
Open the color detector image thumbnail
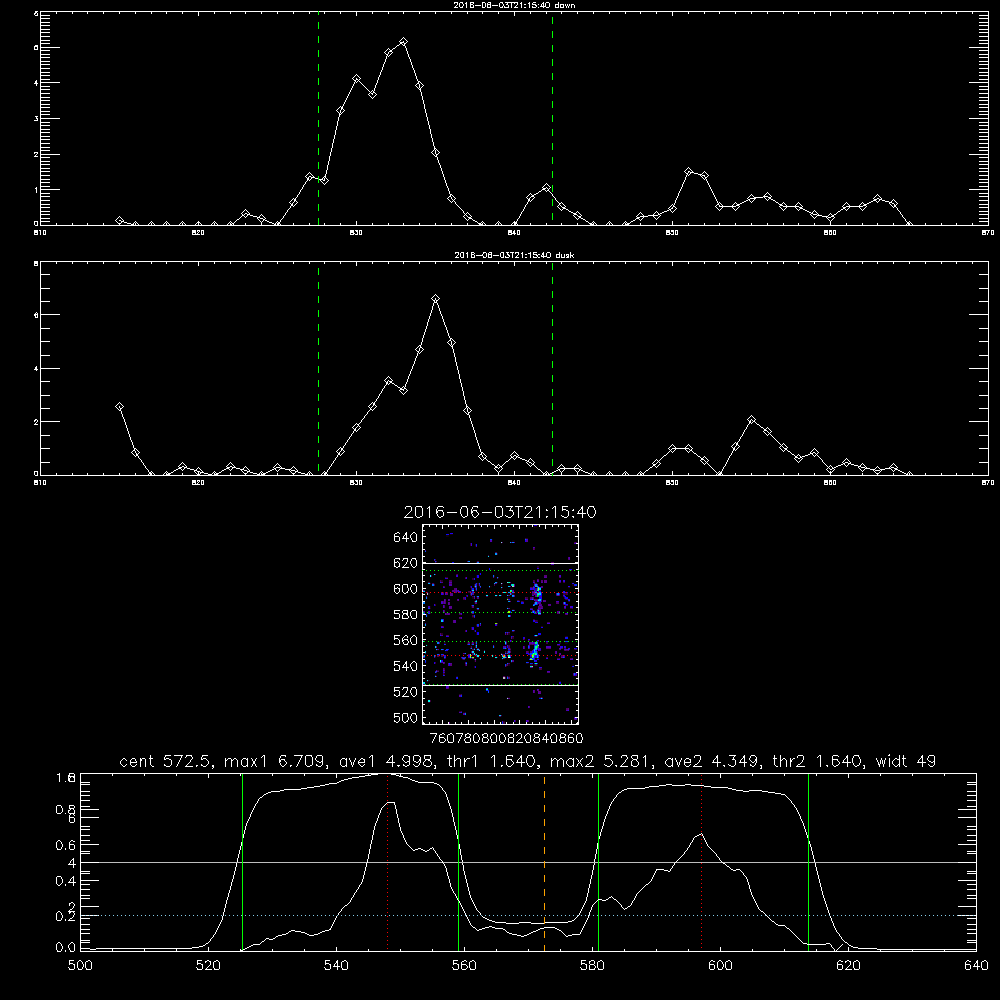(x=501, y=624)
